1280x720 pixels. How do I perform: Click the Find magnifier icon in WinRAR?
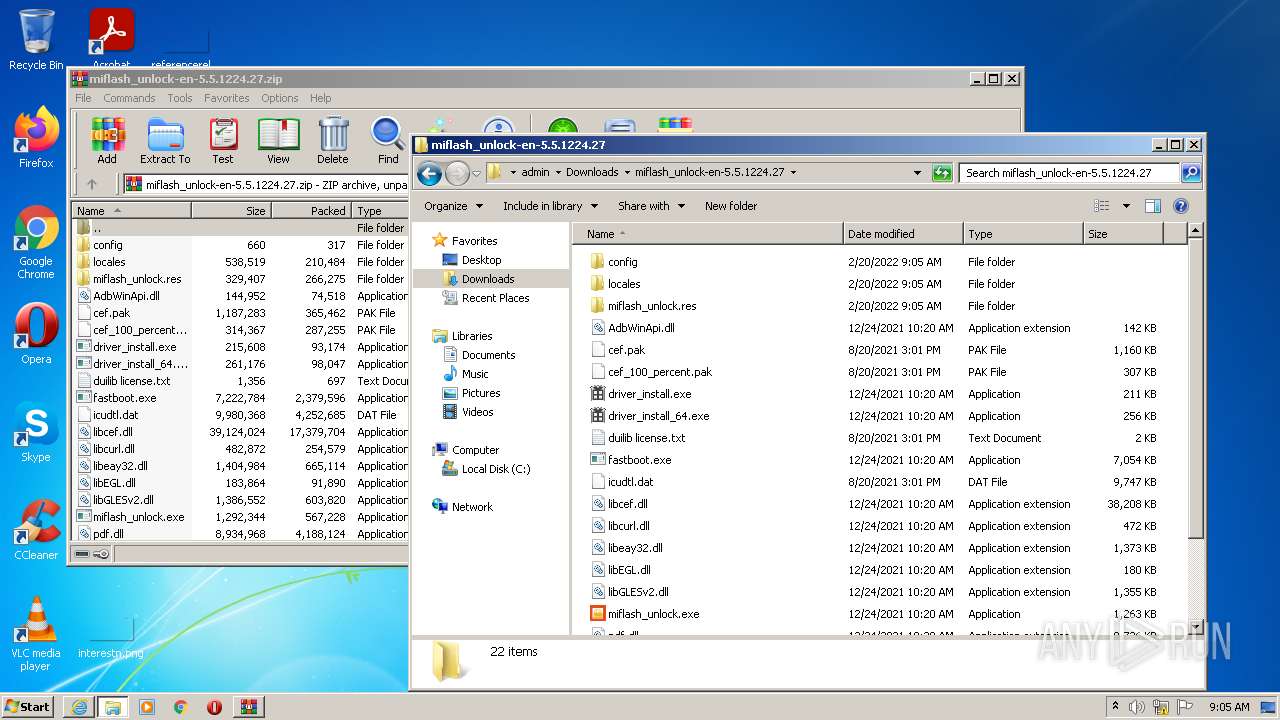388,141
